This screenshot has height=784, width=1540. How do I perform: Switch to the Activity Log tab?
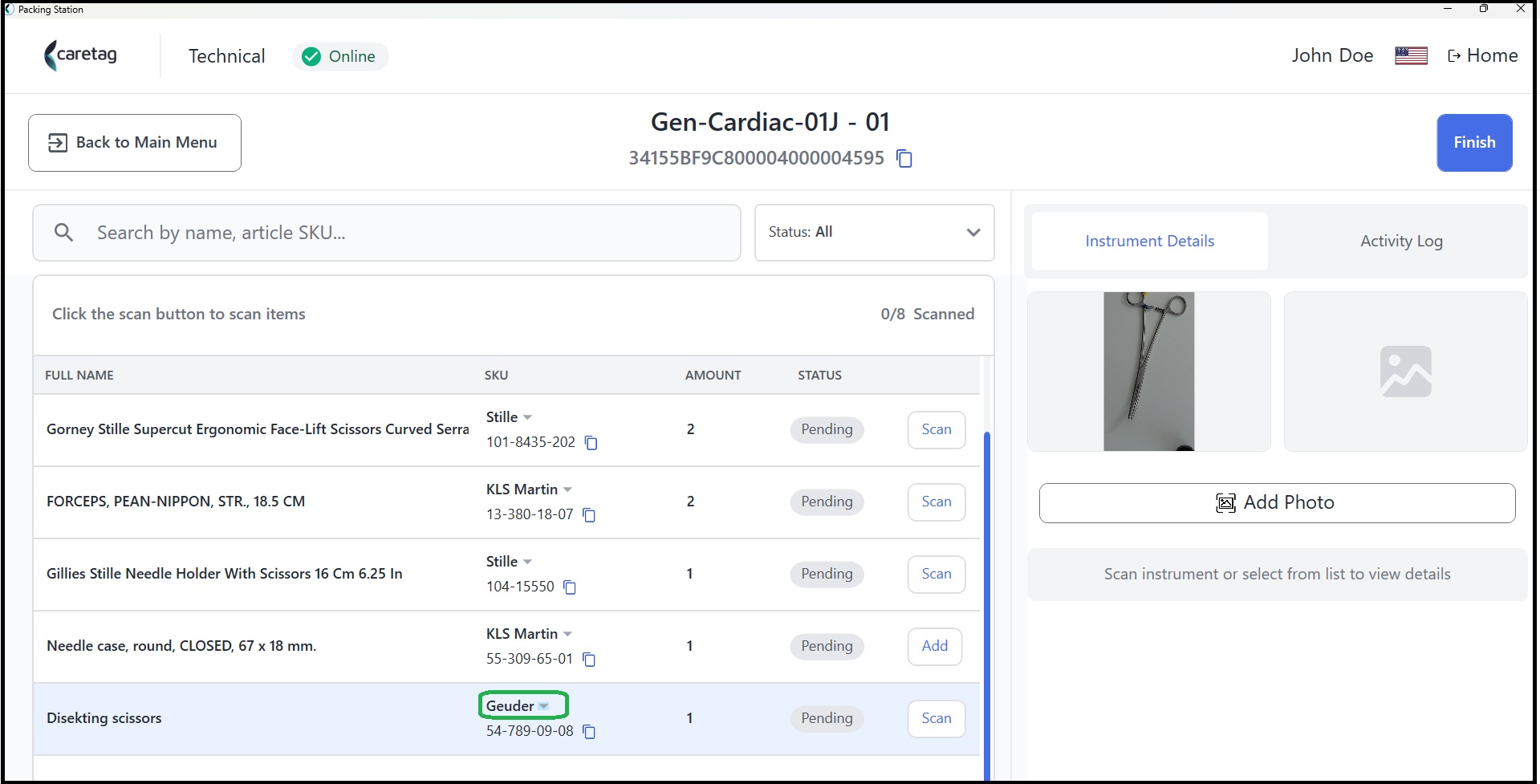1401,241
